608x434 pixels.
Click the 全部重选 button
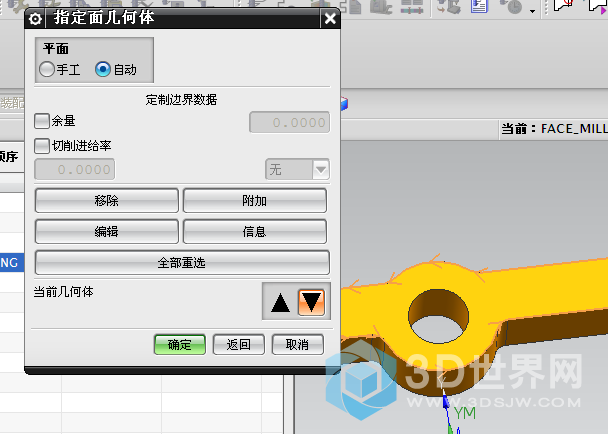point(182,263)
